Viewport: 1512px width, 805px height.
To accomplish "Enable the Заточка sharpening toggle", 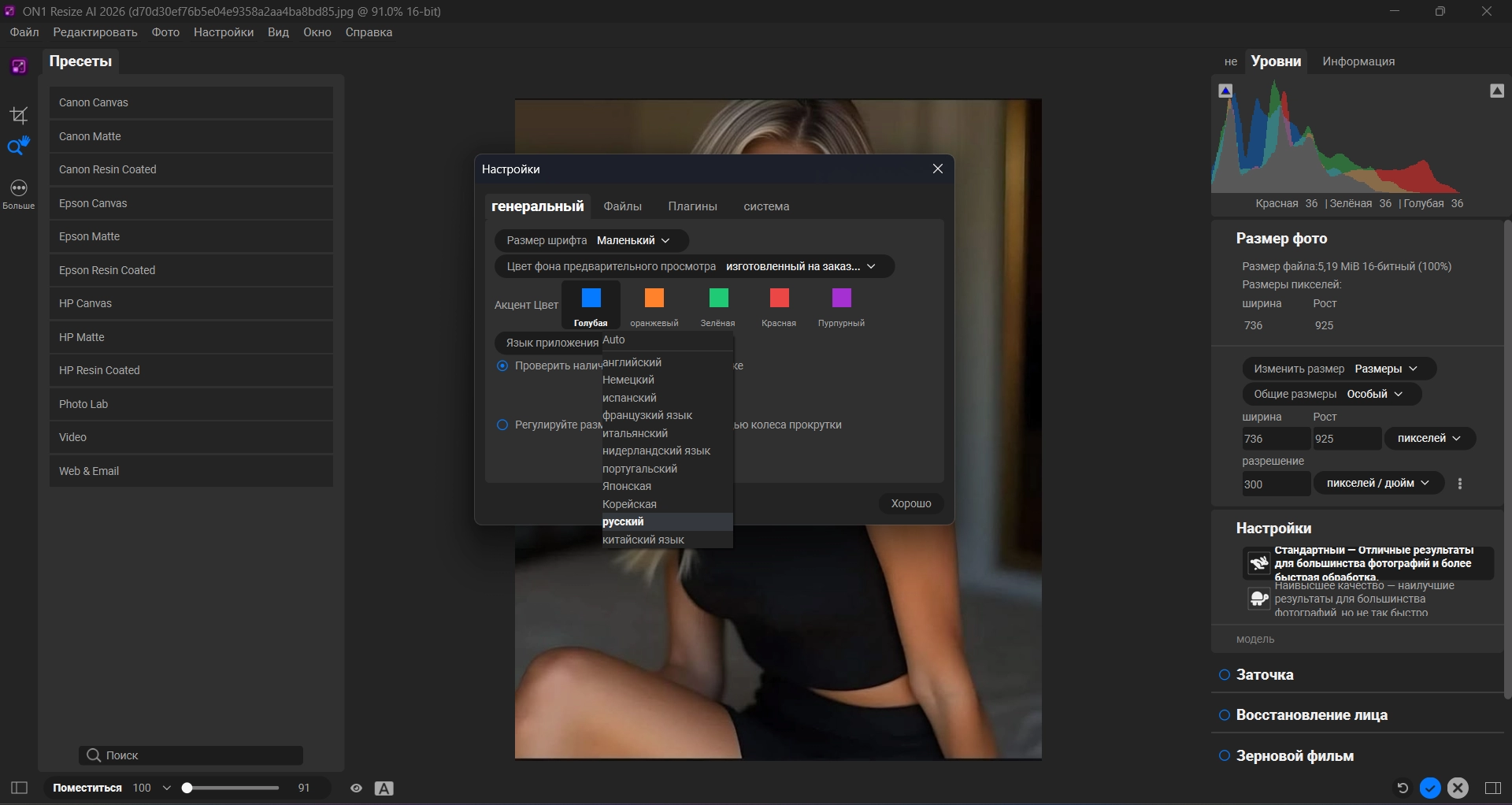I will (1225, 675).
